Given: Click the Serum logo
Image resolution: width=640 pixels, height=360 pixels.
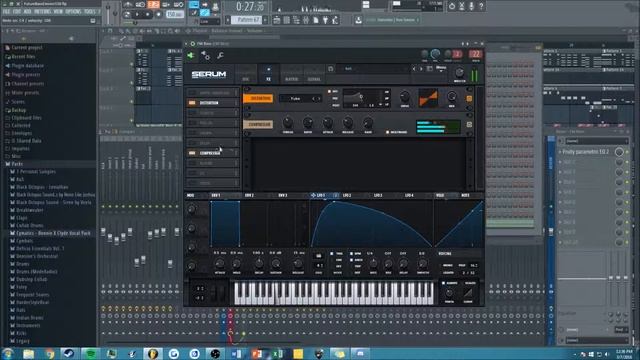Looking at the screenshot, I should [209, 74].
